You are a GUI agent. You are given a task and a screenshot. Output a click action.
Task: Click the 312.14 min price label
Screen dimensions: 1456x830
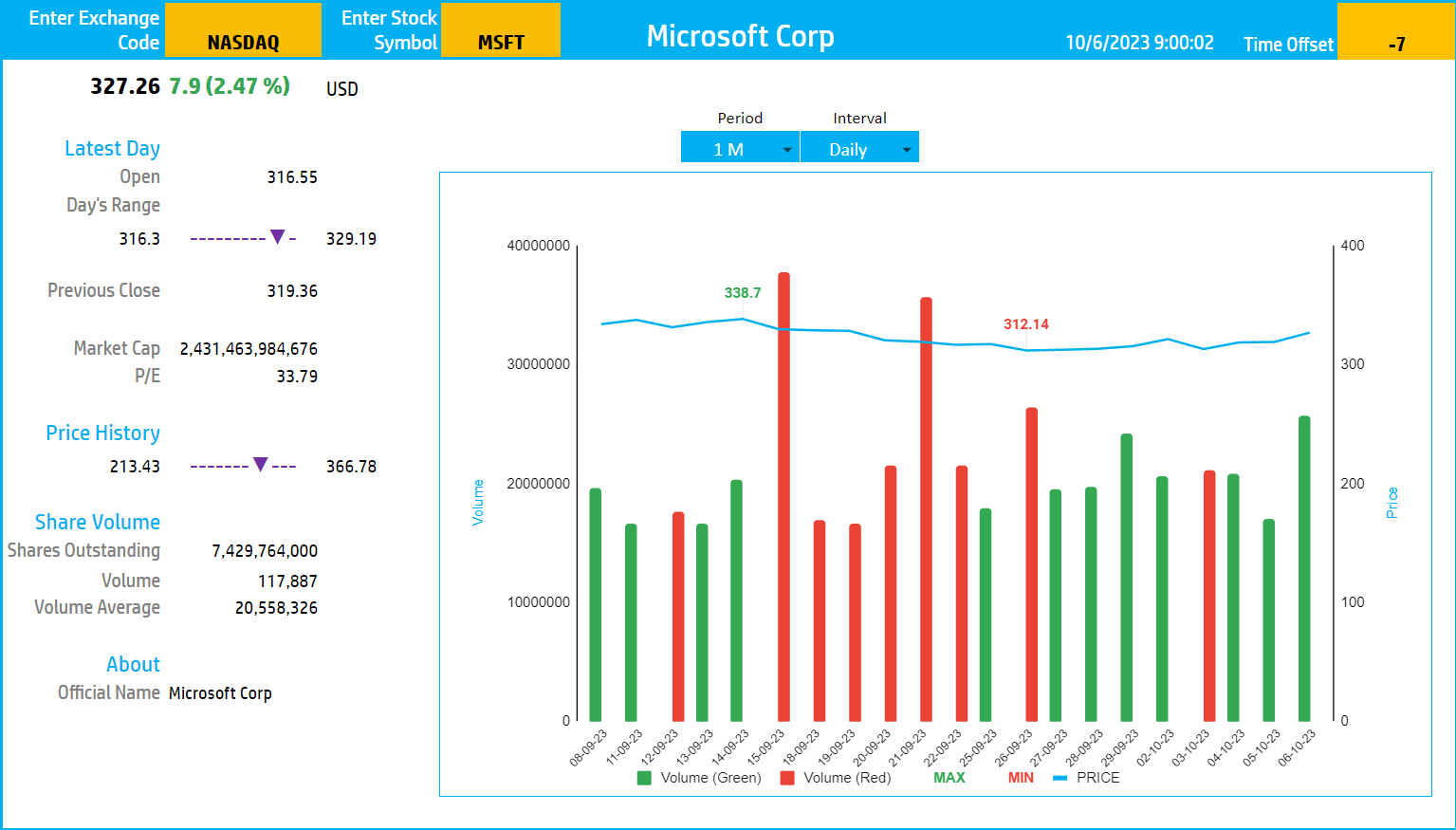click(1026, 324)
